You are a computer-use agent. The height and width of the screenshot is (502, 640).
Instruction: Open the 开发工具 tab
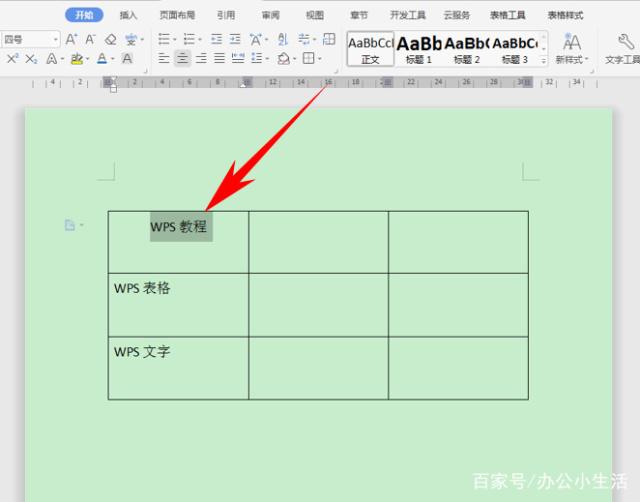click(x=408, y=15)
